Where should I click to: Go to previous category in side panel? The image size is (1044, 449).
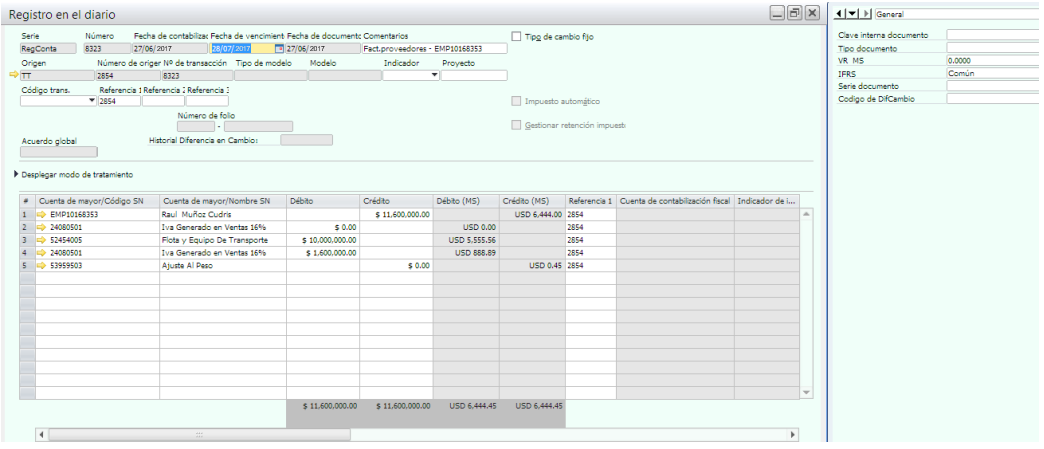pyautogui.click(x=841, y=14)
